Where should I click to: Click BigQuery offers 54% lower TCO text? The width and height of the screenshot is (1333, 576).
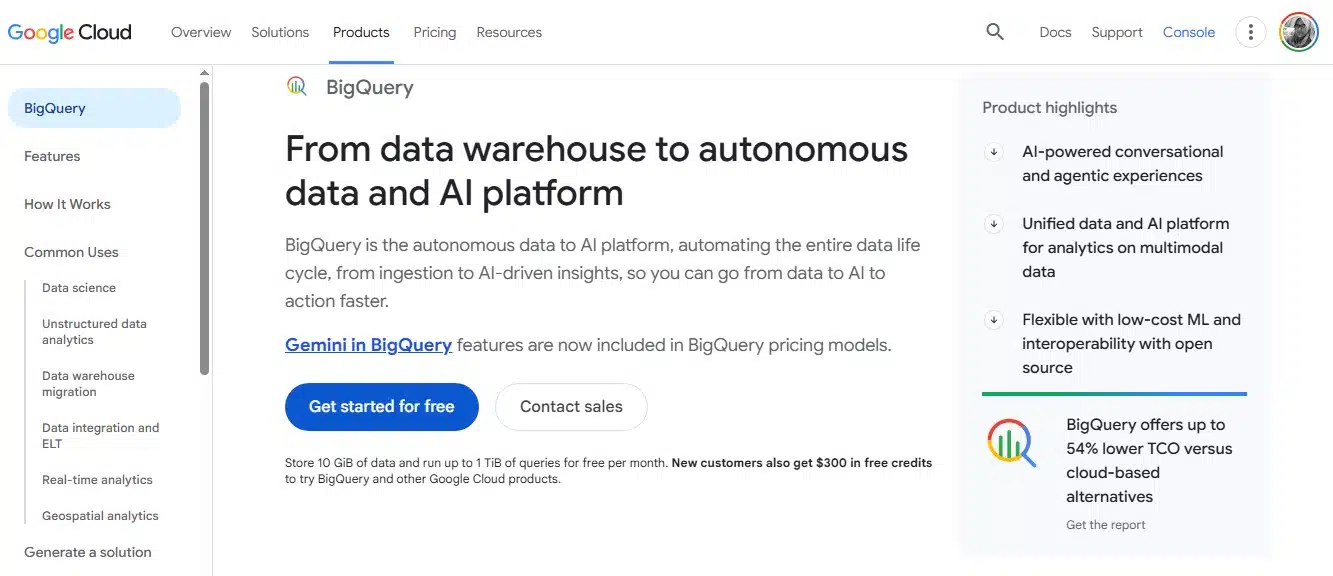(1149, 461)
